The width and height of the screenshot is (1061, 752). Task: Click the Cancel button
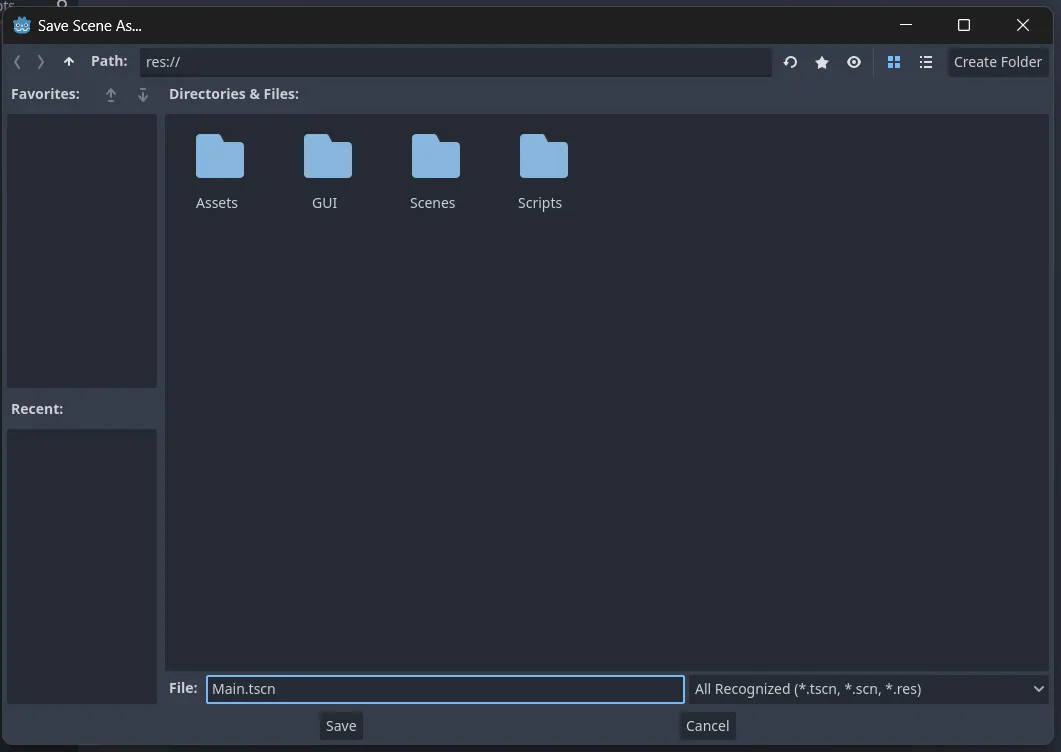click(x=707, y=726)
